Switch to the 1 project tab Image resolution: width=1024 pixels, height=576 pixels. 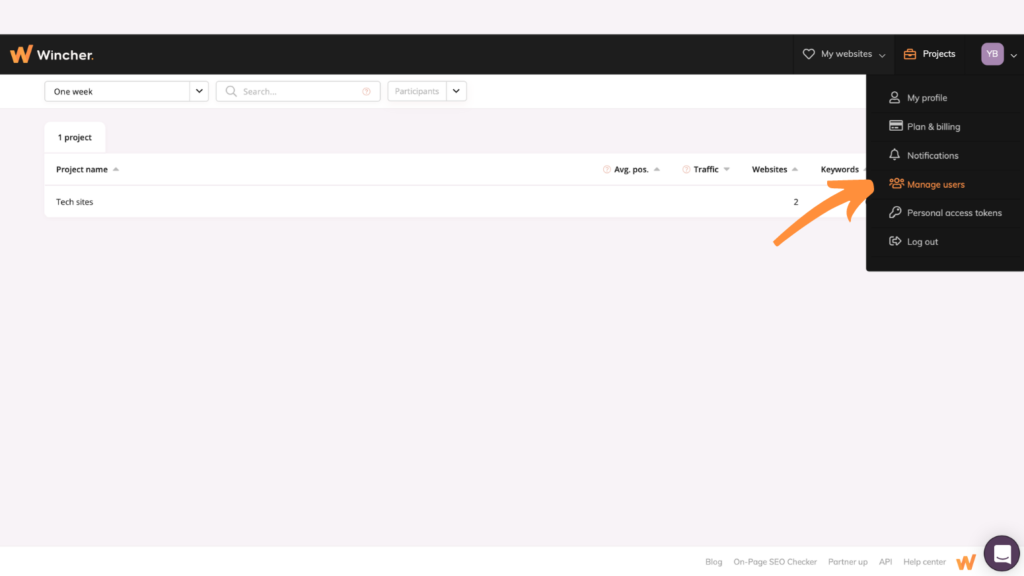point(74,137)
